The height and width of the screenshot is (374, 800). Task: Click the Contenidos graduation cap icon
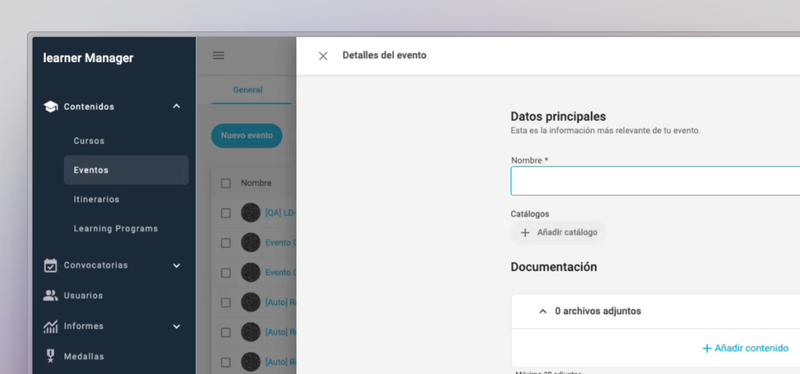click(x=51, y=107)
